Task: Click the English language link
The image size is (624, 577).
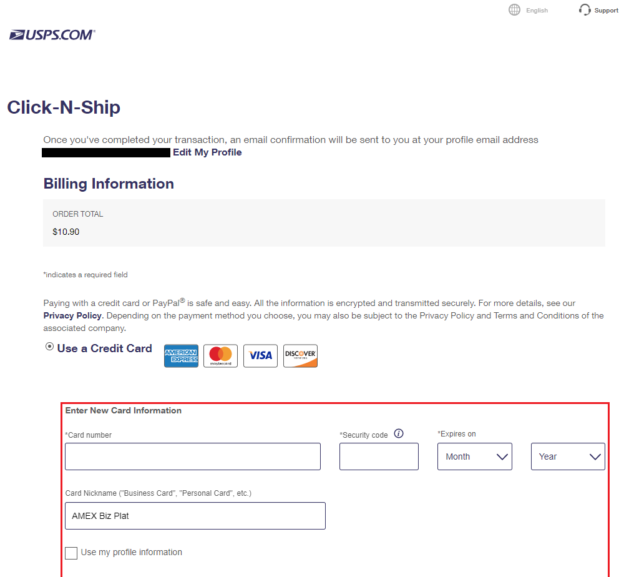Action: (537, 11)
